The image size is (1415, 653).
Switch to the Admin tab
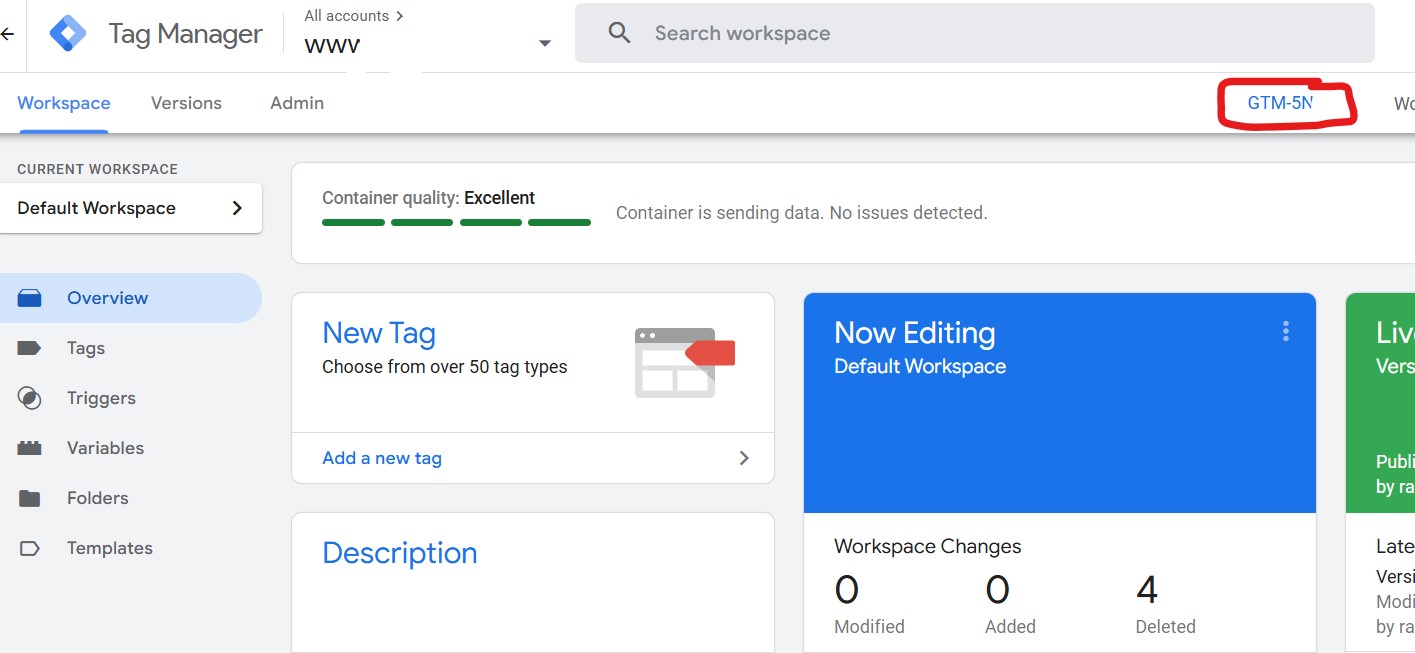click(297, 103)
